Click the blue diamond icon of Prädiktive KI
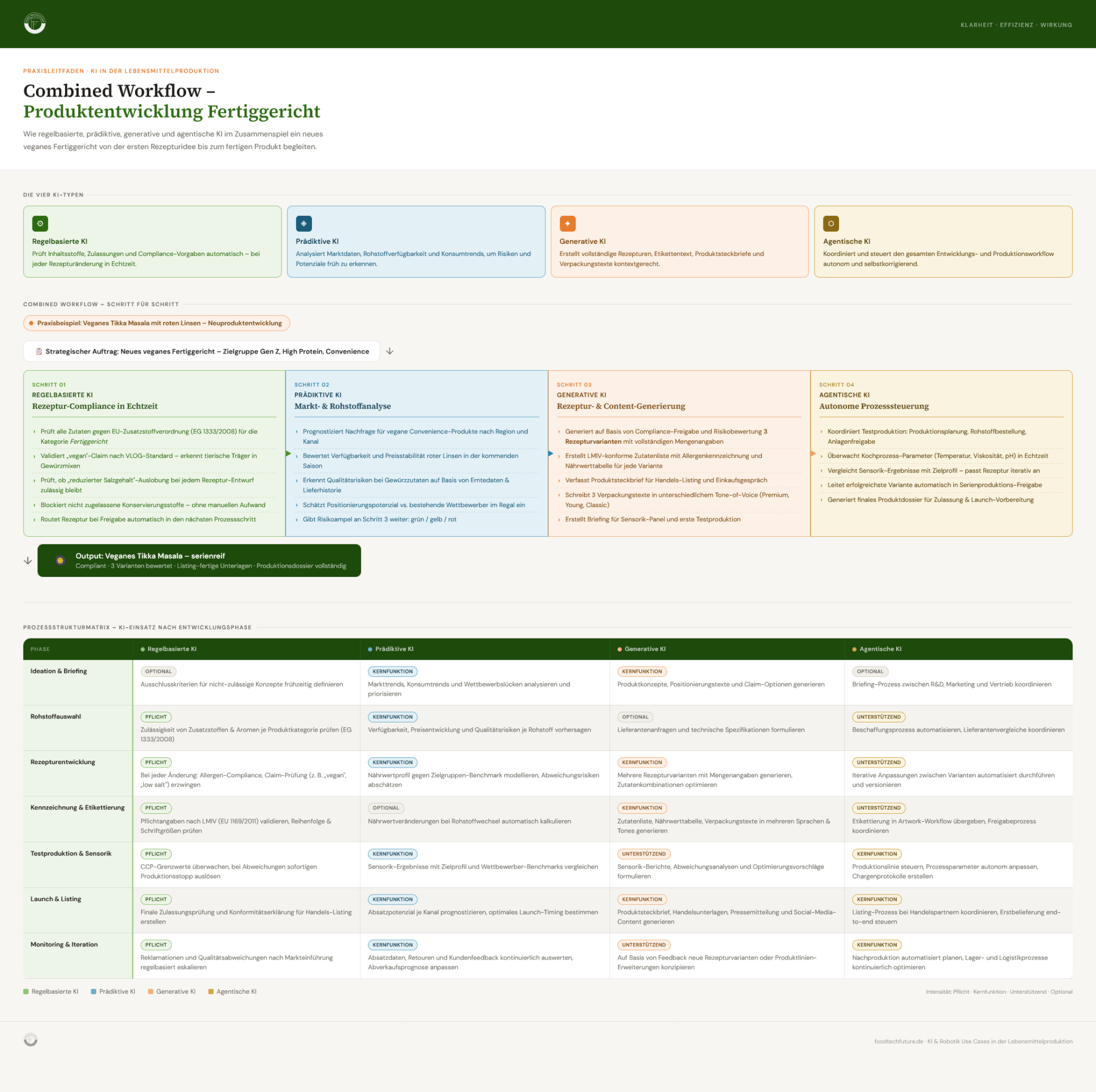The width and height of the screenshot is (1096, 1092). coord(304,223)
